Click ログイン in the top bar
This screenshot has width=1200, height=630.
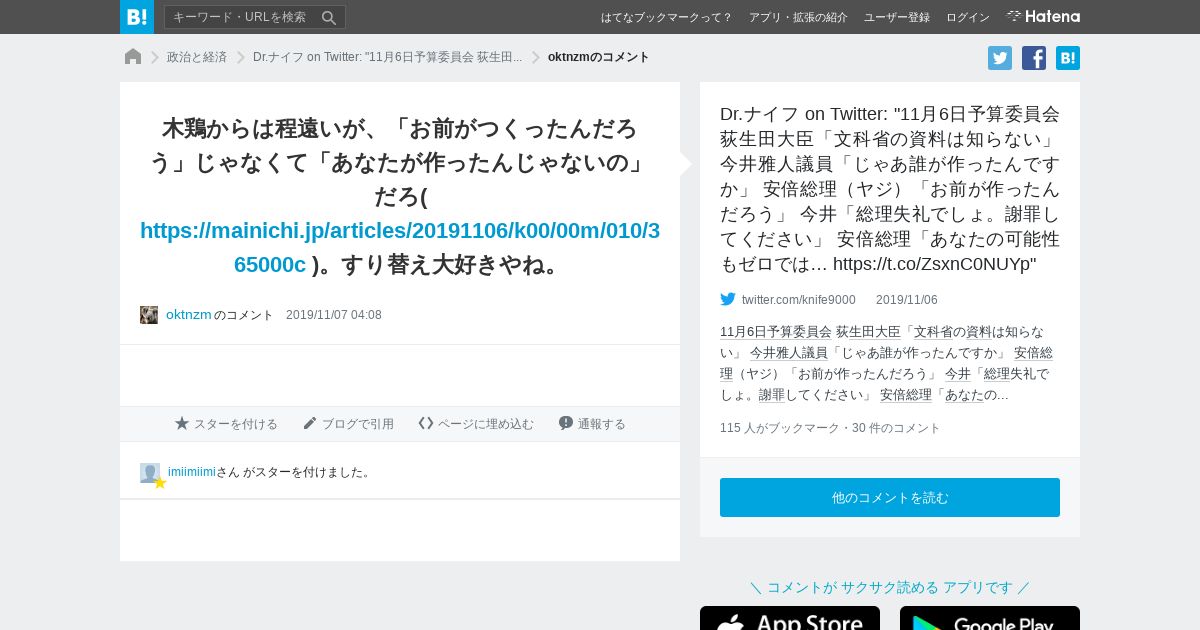[968, 17]
